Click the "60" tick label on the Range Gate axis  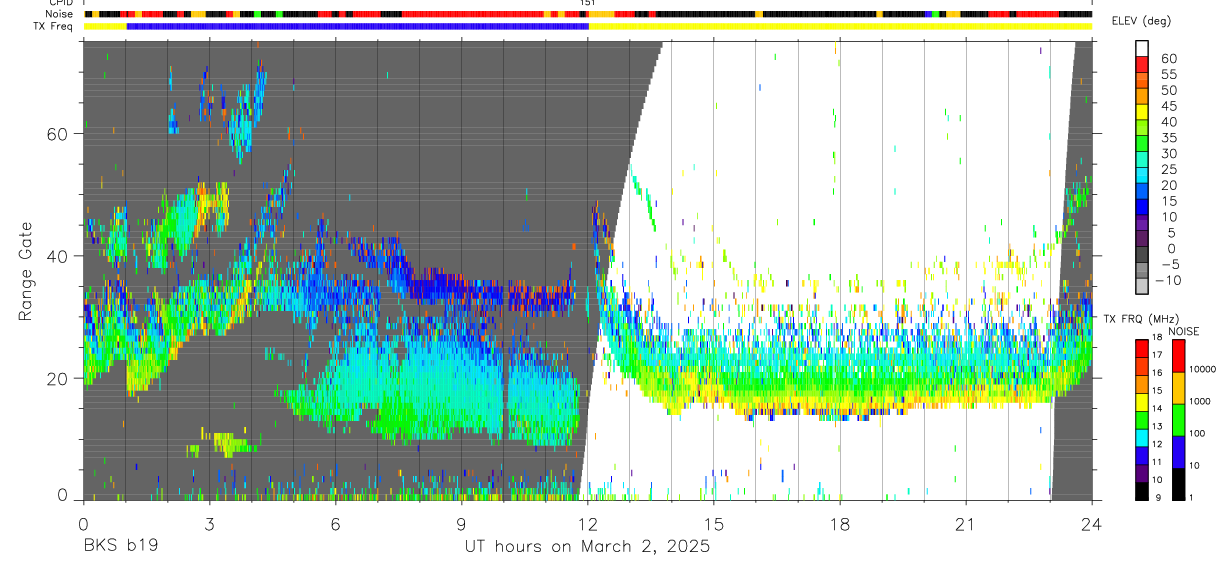(58, 134)
